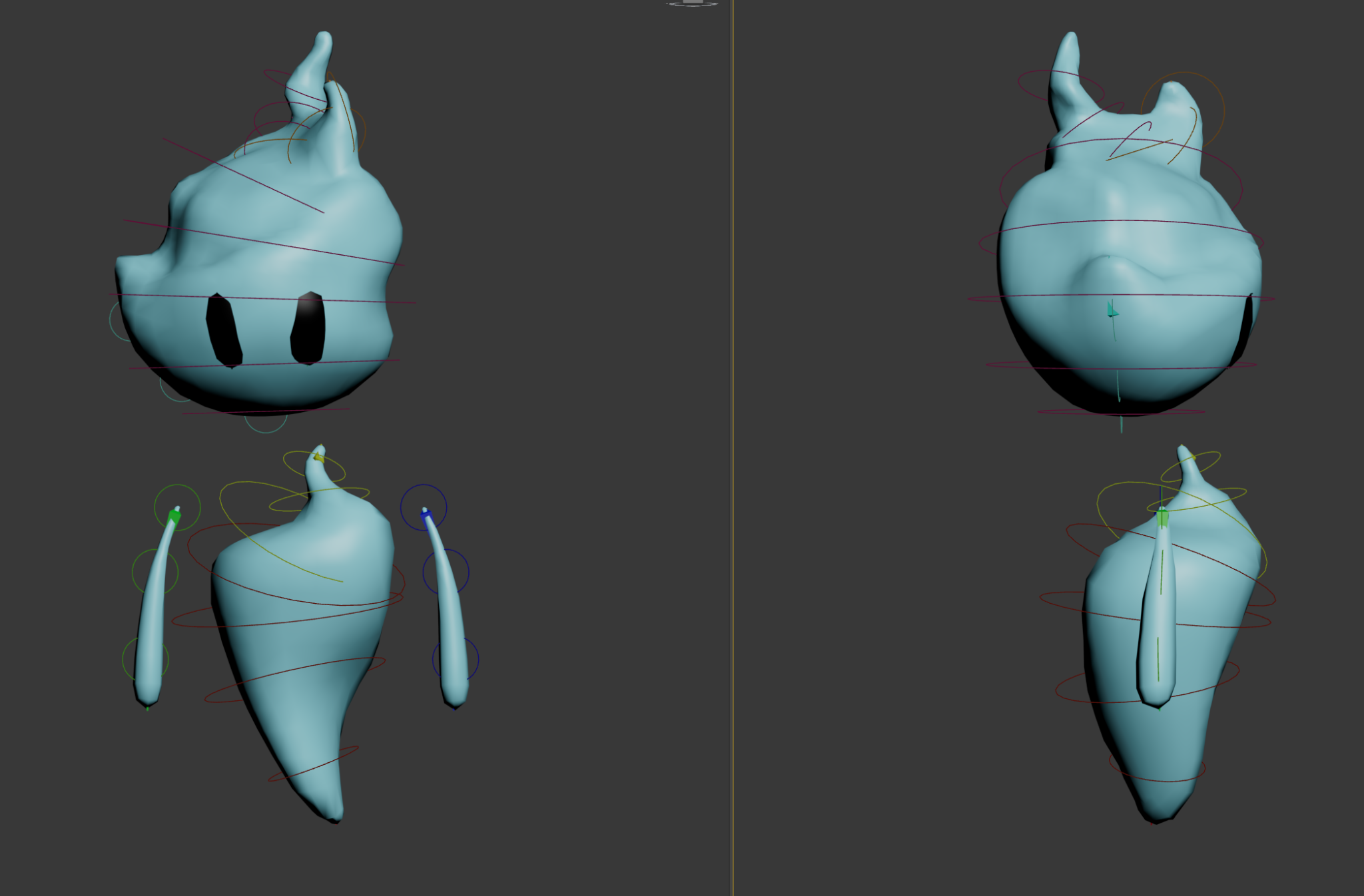Pick the green bone marker atop side-view arm

(1162, 517)
